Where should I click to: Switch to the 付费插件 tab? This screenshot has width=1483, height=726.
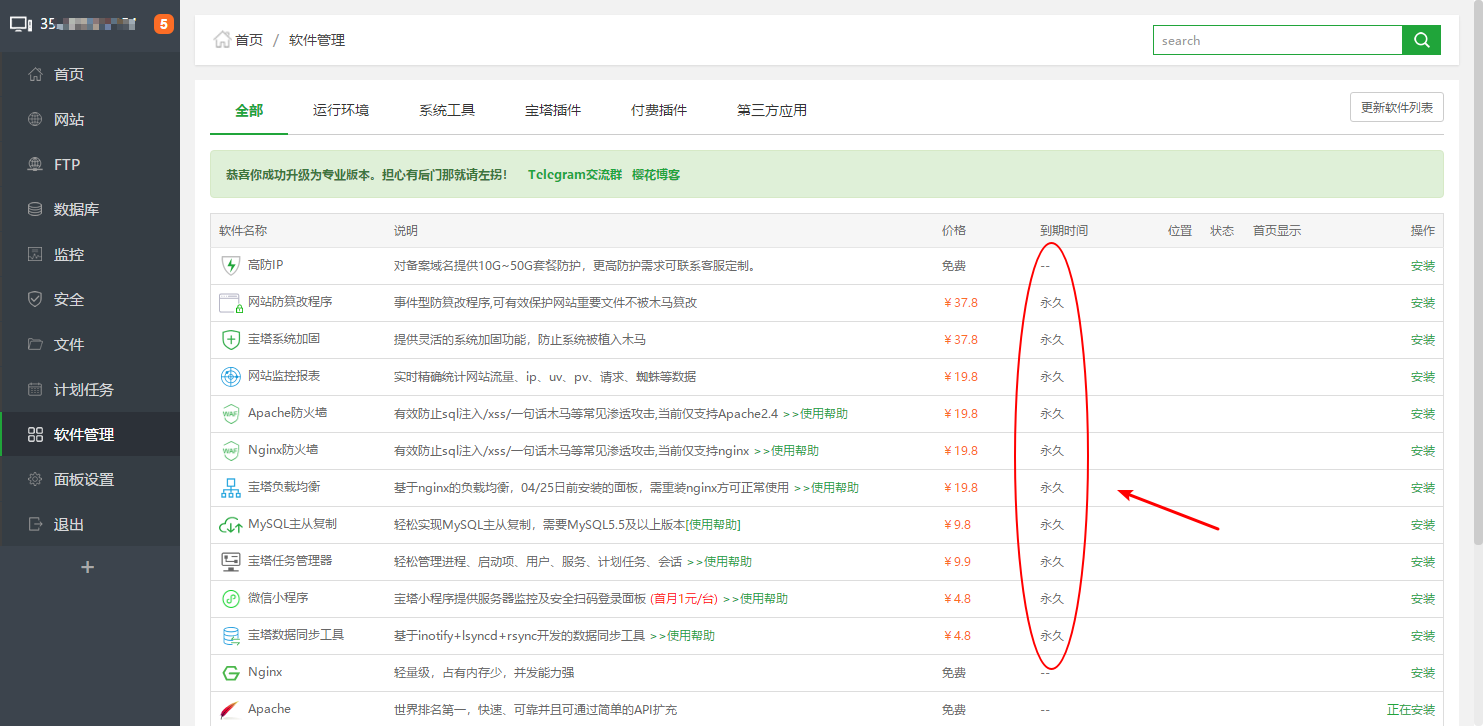[x=659, y=110]
